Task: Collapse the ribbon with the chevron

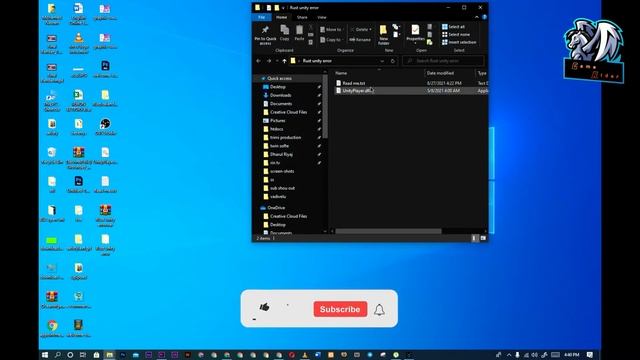Action: (x=476, y=17)
